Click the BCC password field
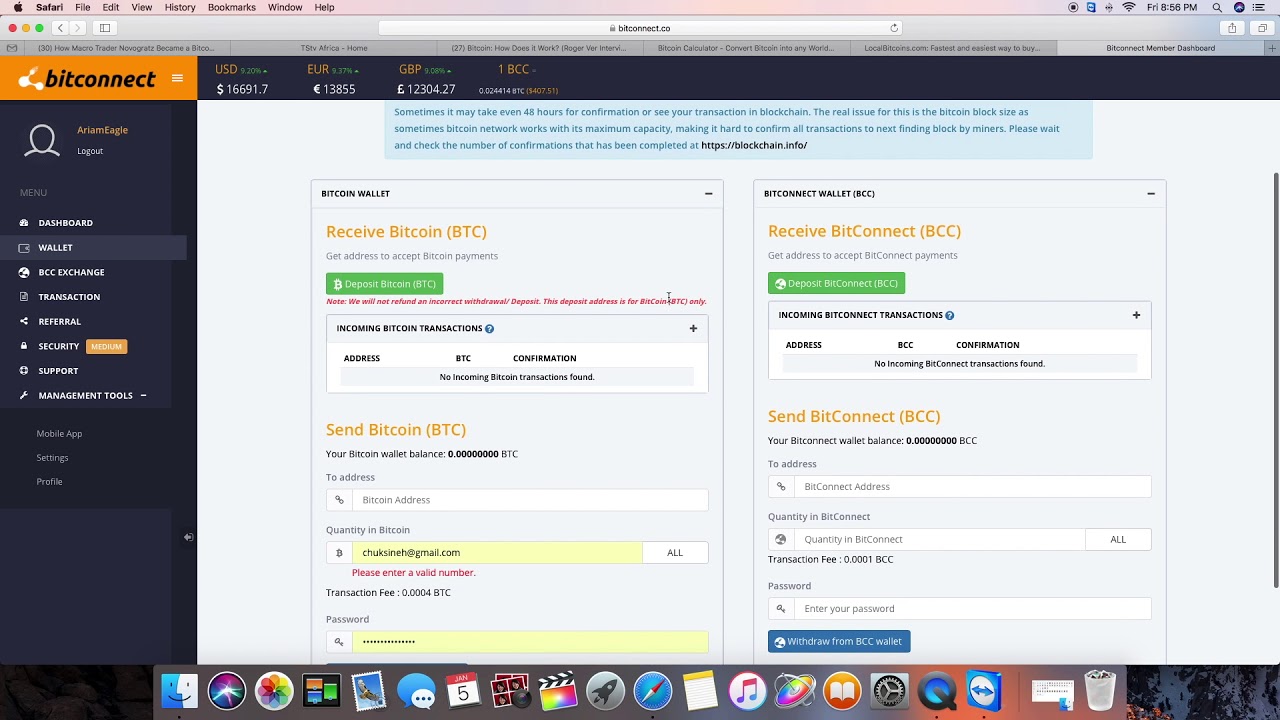1280x720 pixels. pyautogui.click(x=972, y=608)
